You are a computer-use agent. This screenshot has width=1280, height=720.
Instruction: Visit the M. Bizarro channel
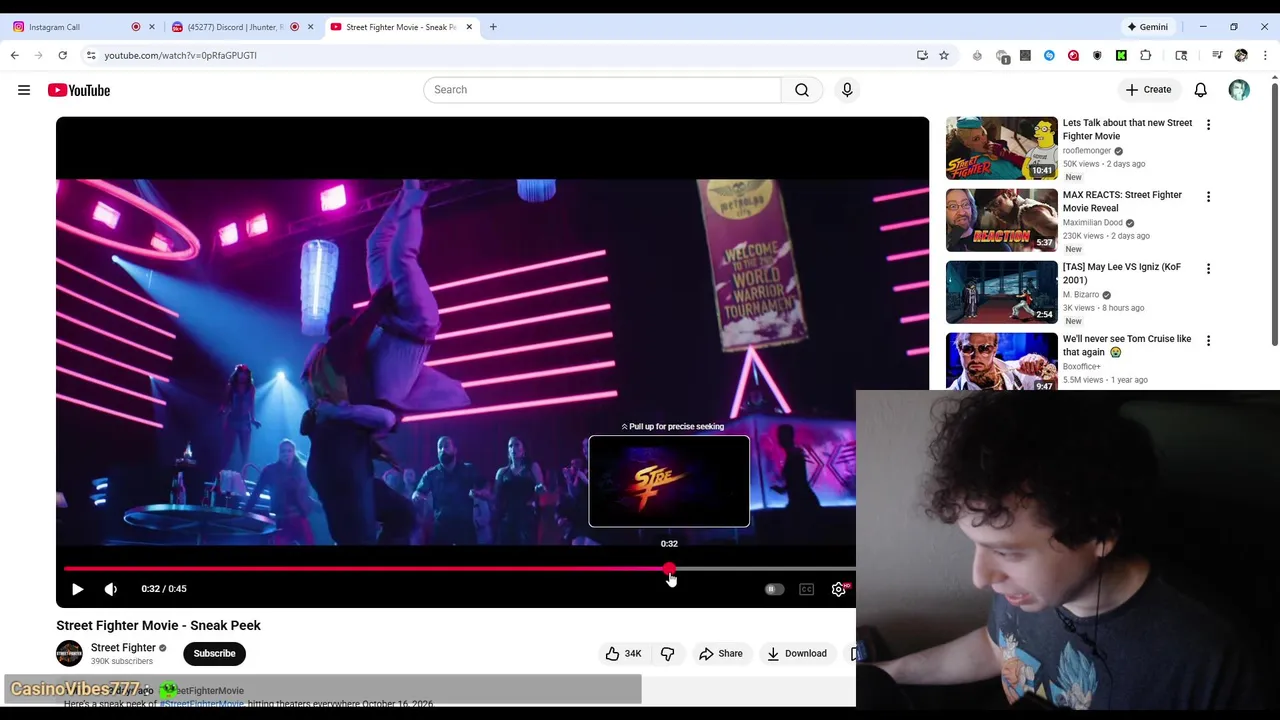1081,295
